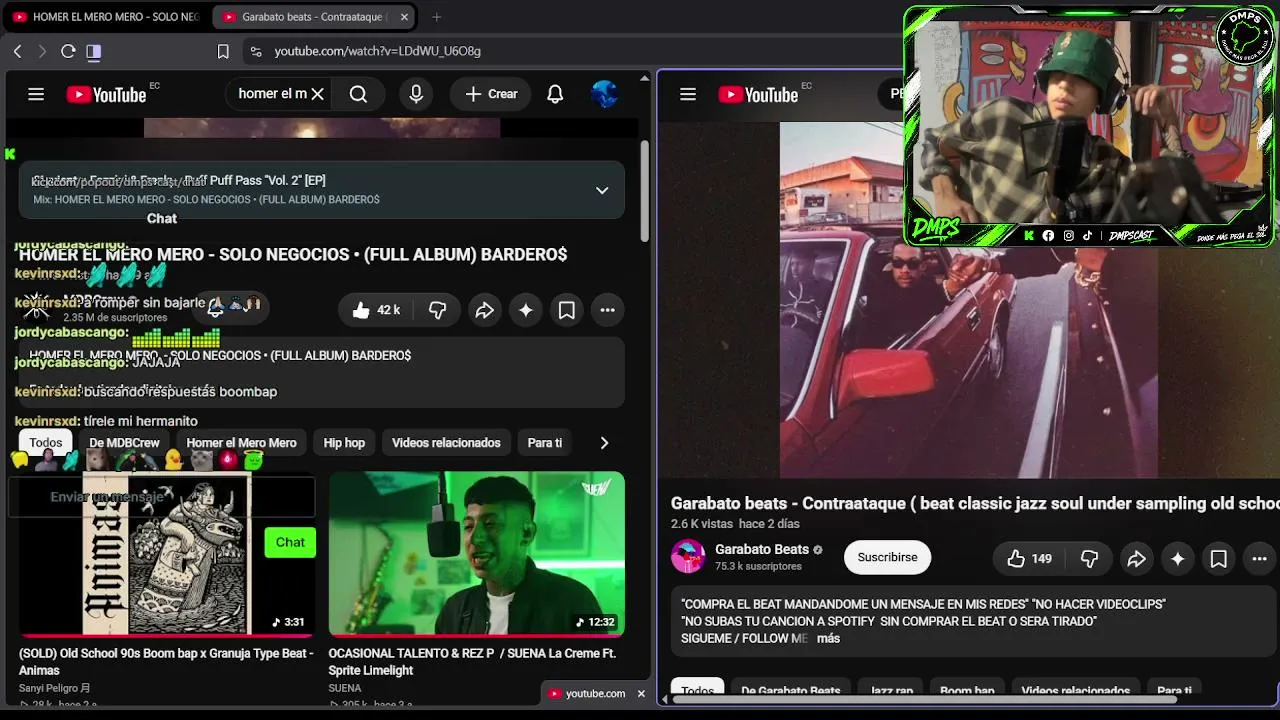Screen dimensions: 1280x720
Task: Open account avatar menu in left YouTube
Action: pos(604,94)
